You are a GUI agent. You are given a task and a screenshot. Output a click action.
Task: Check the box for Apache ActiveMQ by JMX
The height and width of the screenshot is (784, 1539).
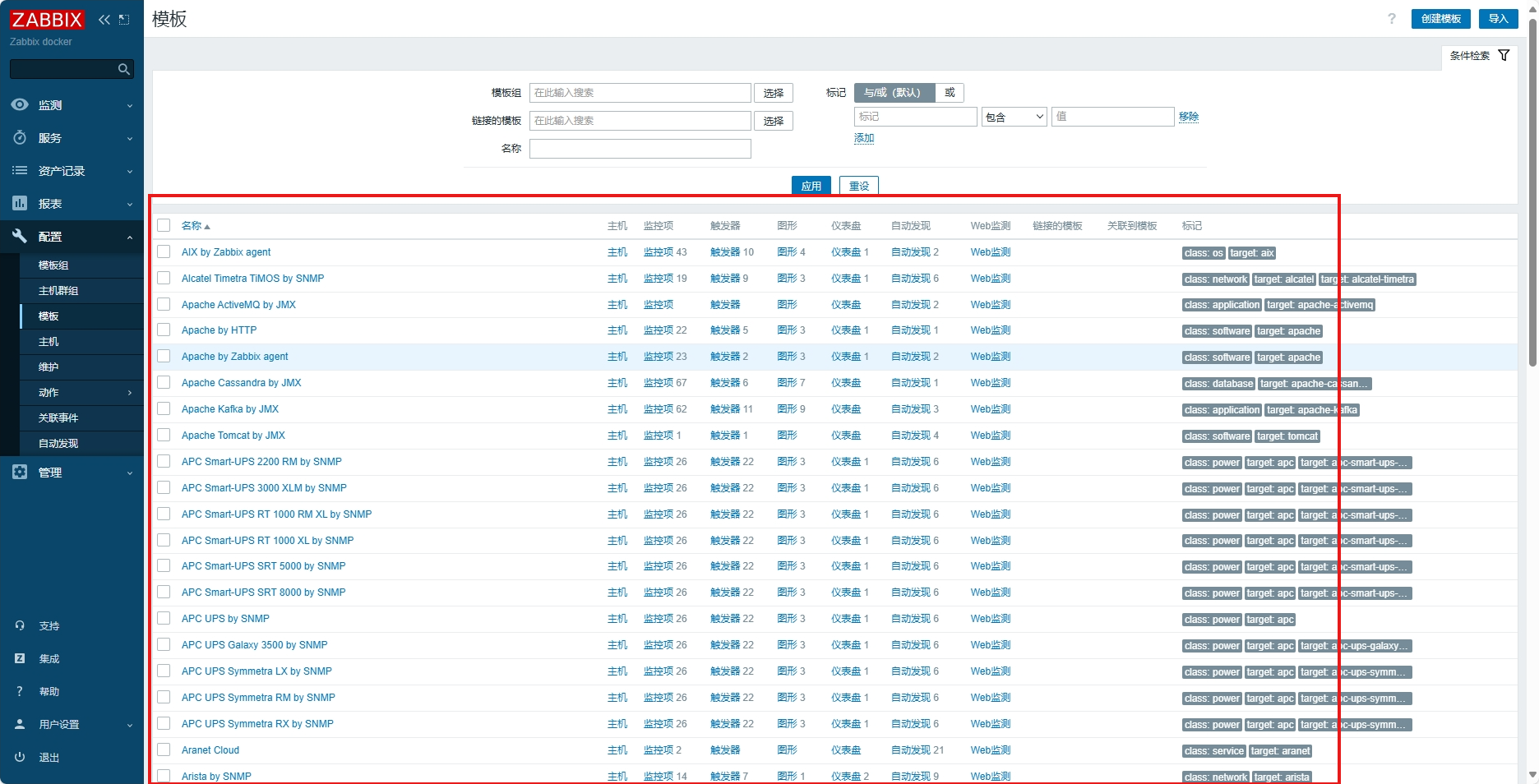pos(164,304)
